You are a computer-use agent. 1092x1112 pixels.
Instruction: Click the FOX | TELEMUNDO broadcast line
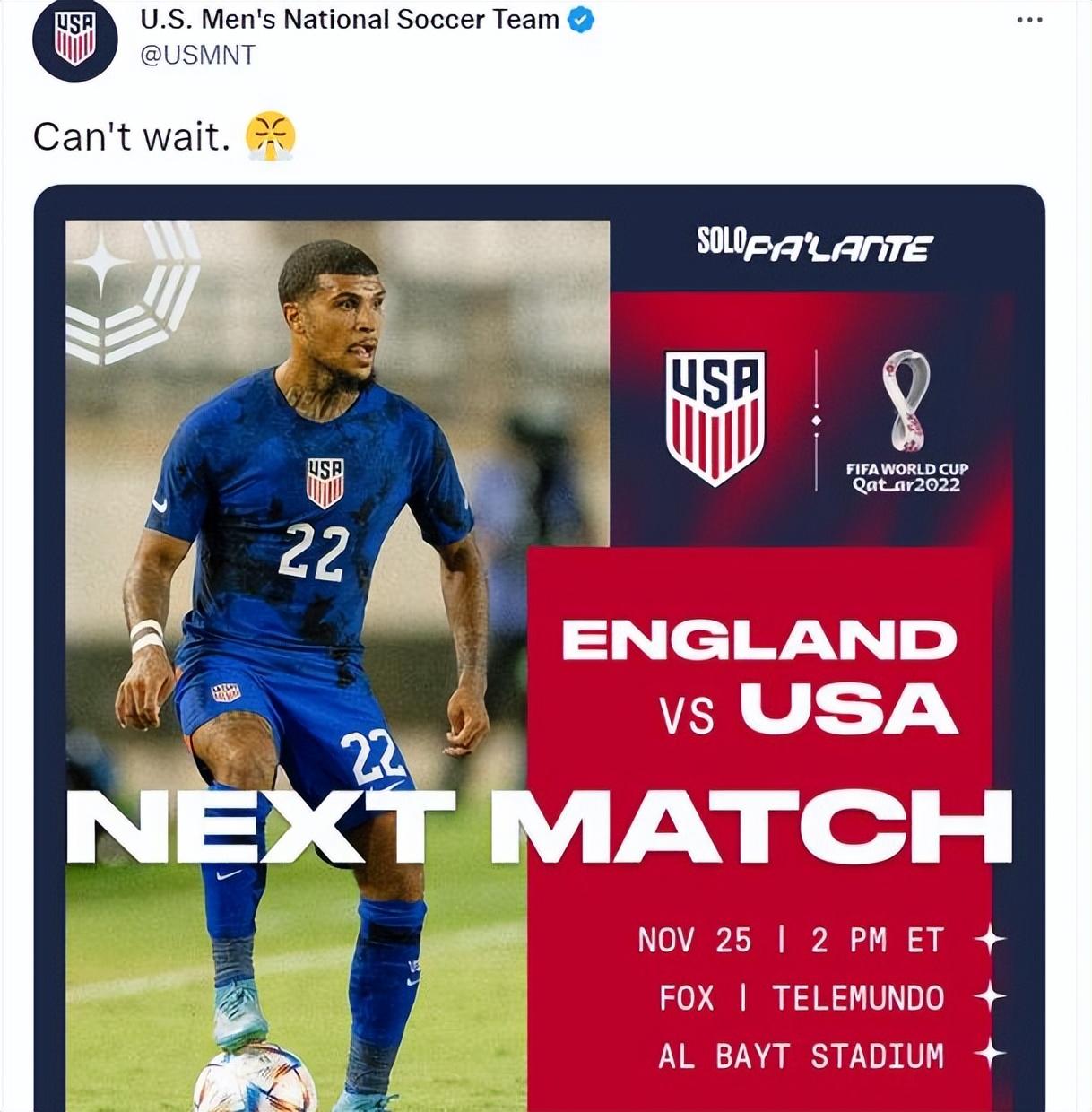(802, 997)
